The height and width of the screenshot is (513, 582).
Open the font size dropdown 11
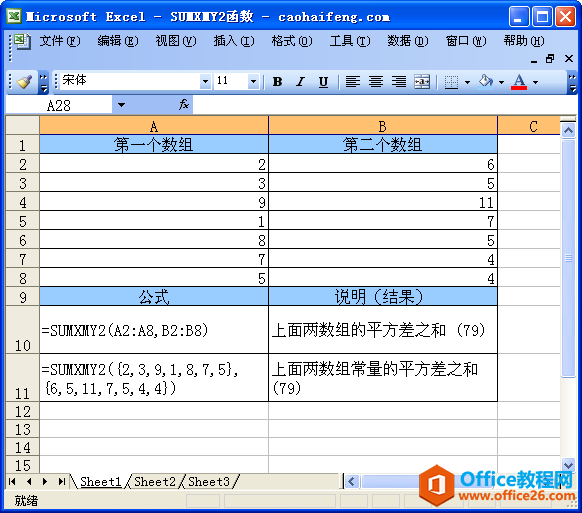(x=254, y=81)
